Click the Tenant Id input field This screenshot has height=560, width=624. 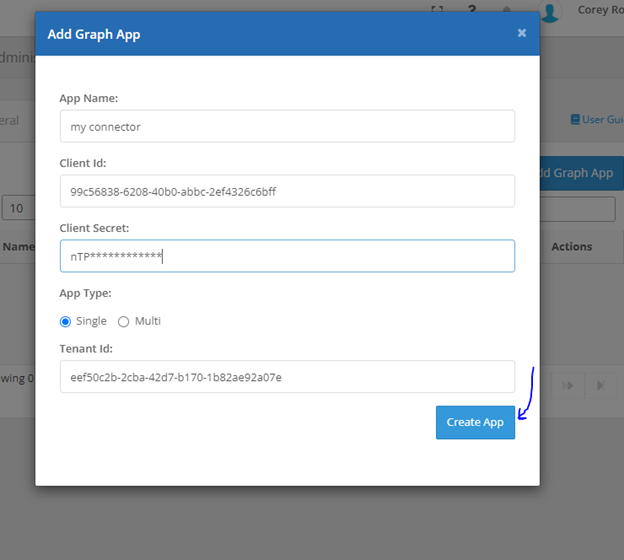tap(287, 377)
